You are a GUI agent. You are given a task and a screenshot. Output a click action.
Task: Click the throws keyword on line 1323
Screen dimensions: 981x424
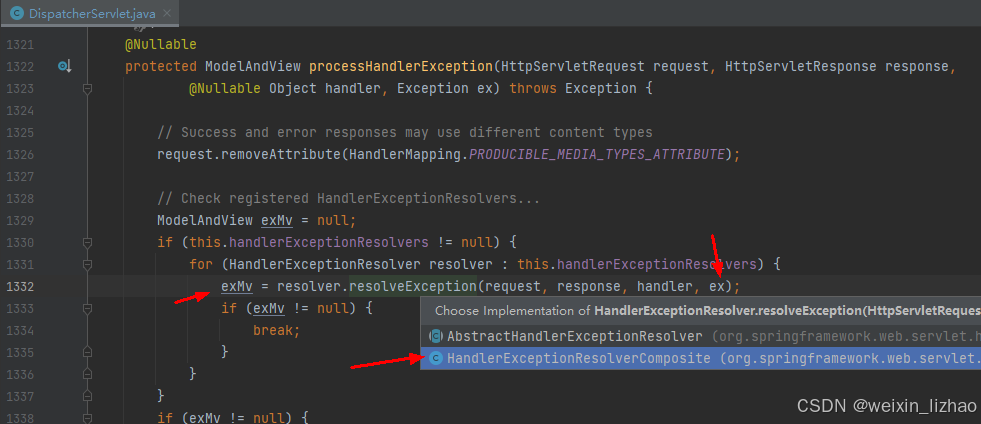pyautogui.click(x=533, y=89)
